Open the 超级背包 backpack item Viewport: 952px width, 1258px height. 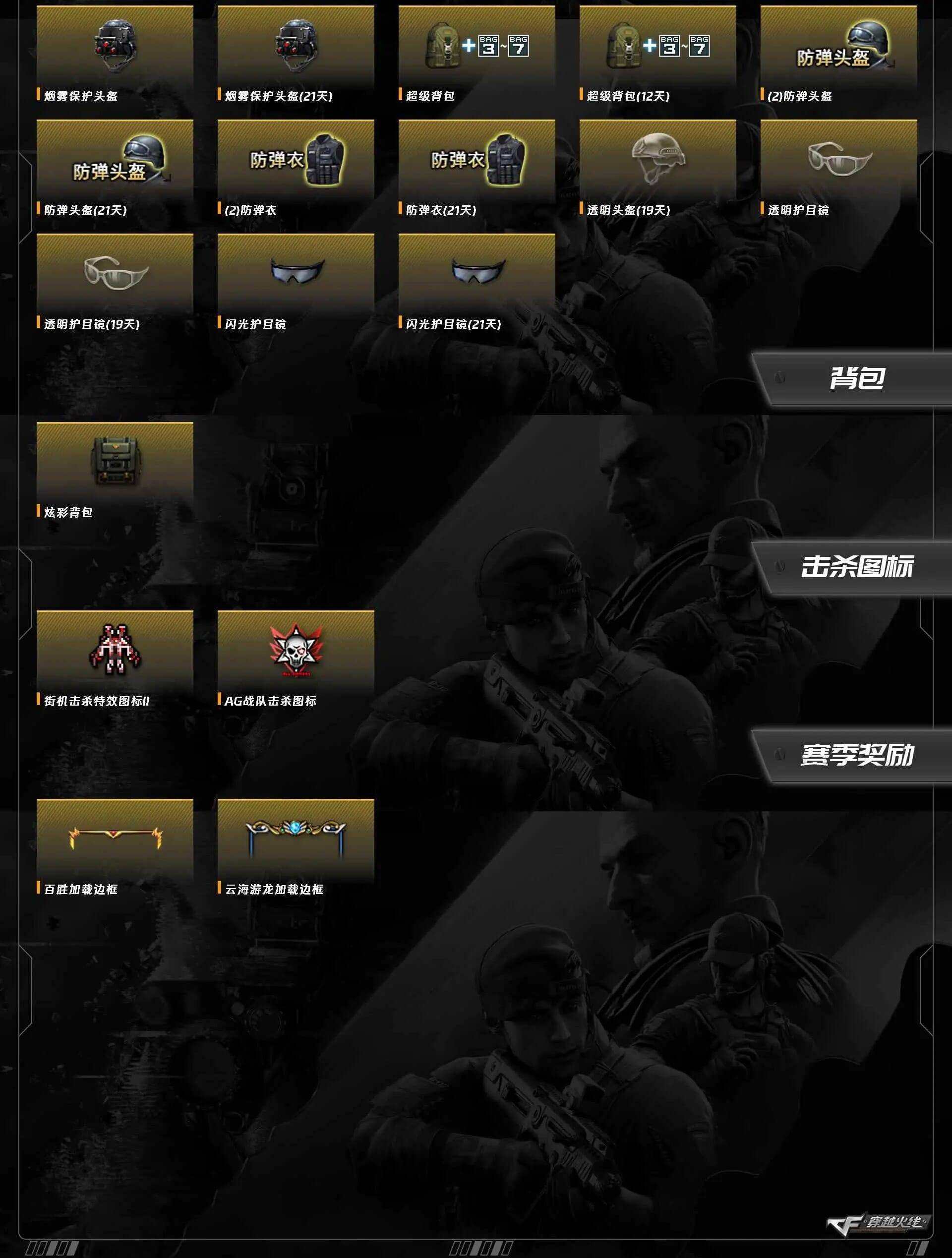[x=476, y=55]
